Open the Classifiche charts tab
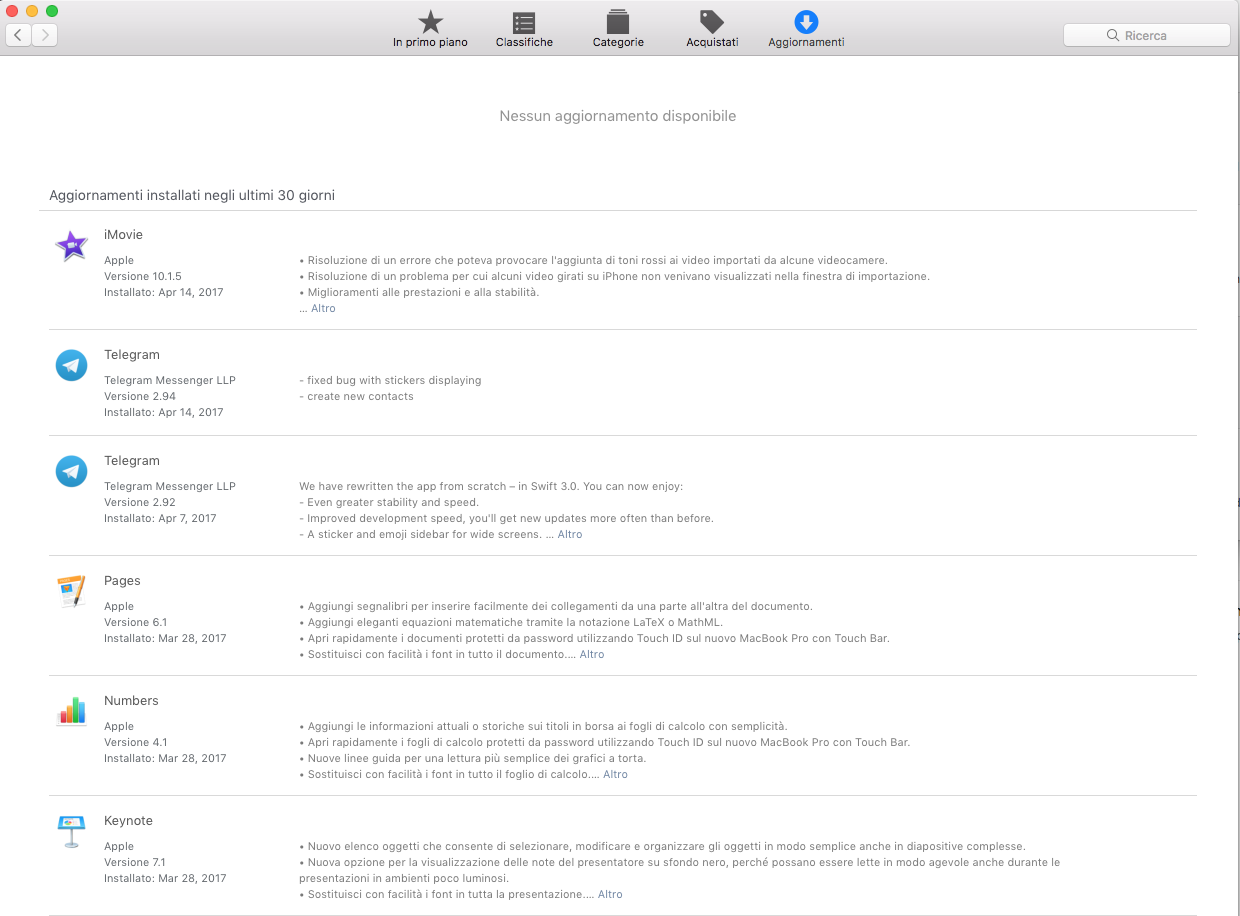Viewport: 1240px width, 916px height. point(524,29)
